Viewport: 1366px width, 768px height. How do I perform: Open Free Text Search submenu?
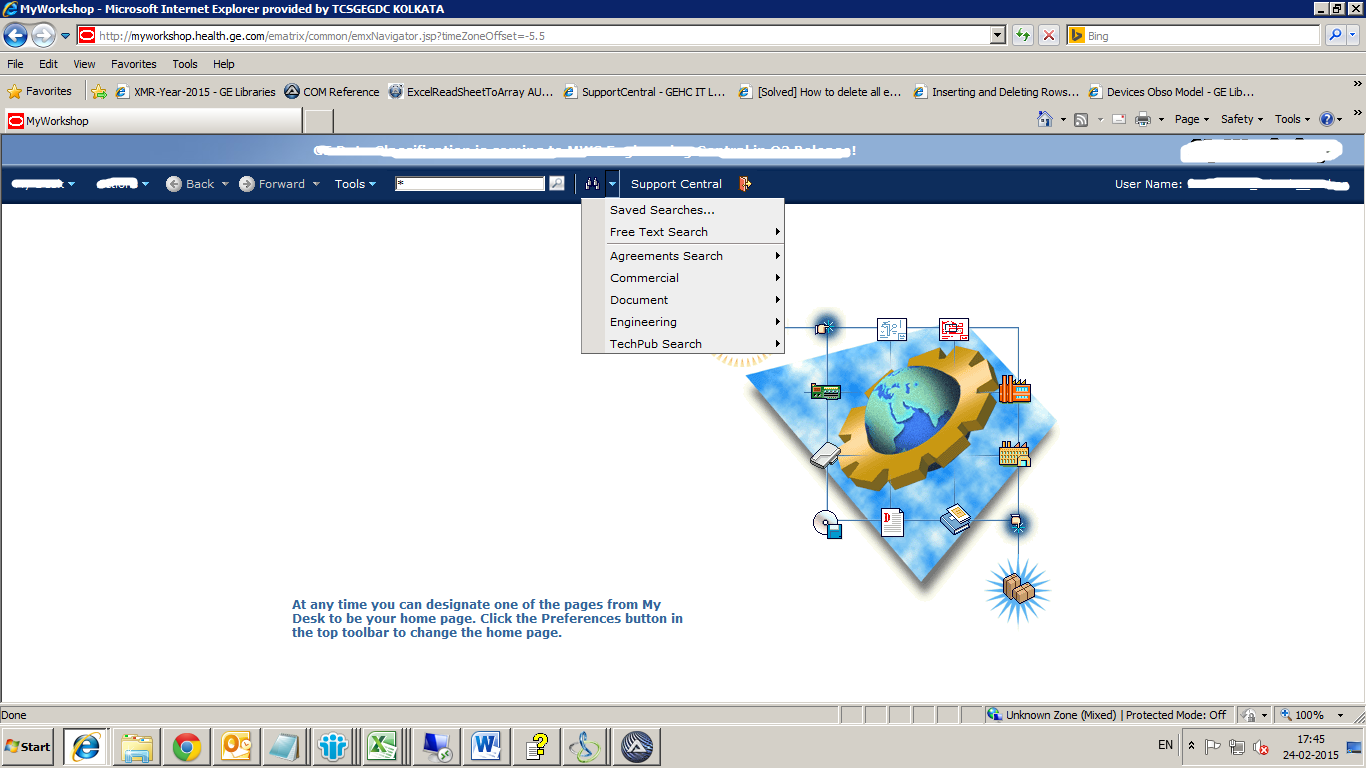[x=683, y=232]
